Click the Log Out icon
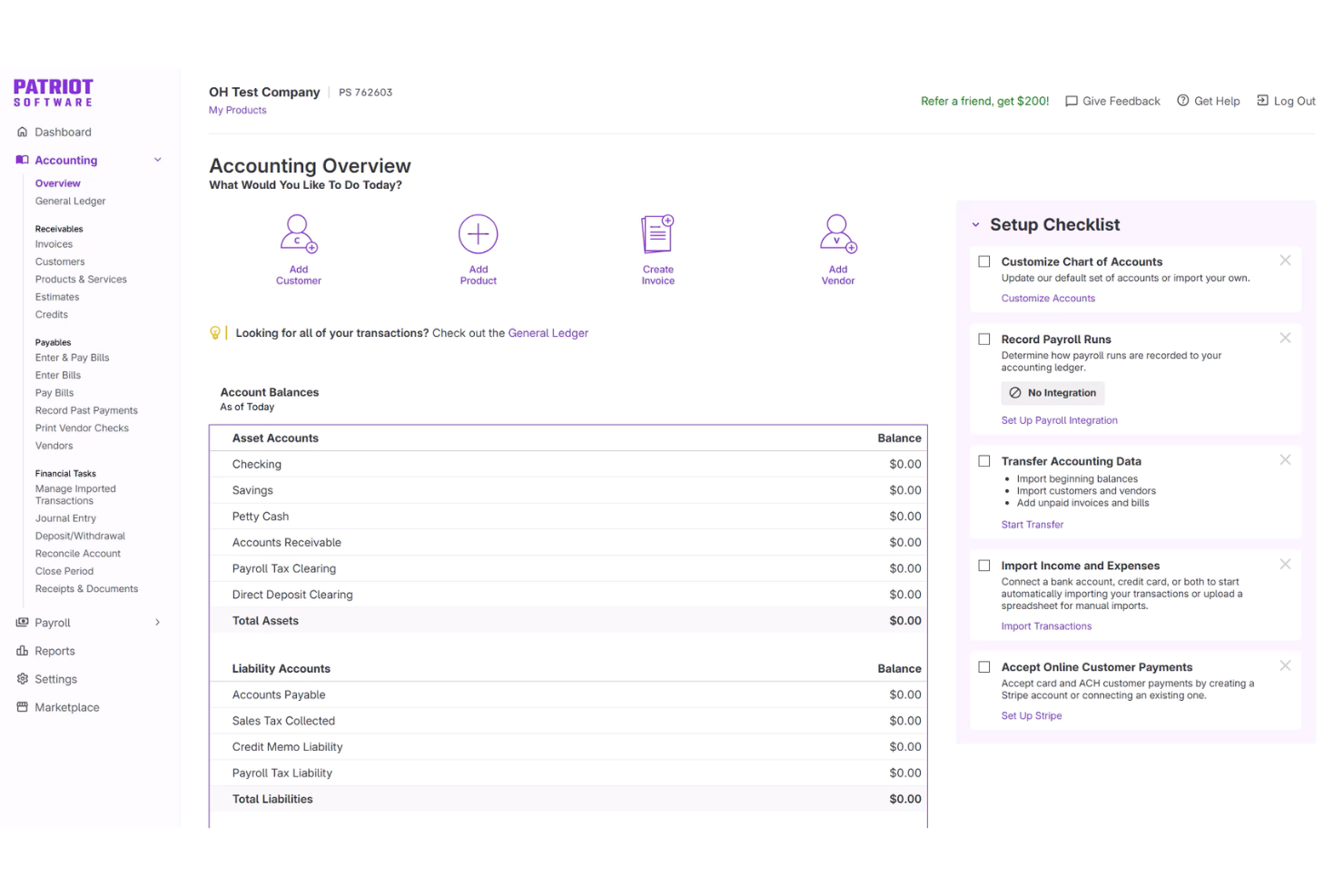This screenshot has height=896, width=1344. click(x=1261, y=101)
